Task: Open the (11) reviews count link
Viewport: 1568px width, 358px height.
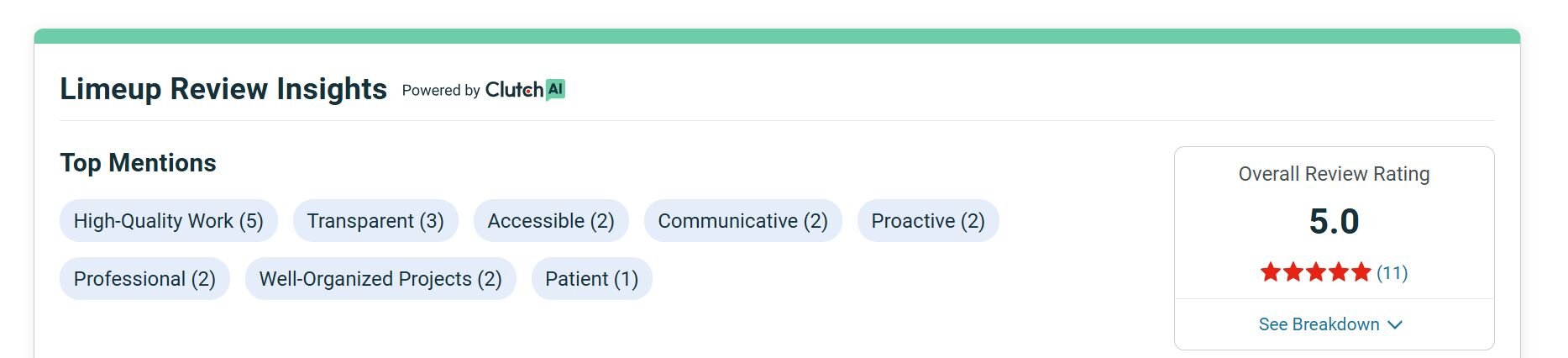Action: pyautogui.click(x=1392, y=272)
